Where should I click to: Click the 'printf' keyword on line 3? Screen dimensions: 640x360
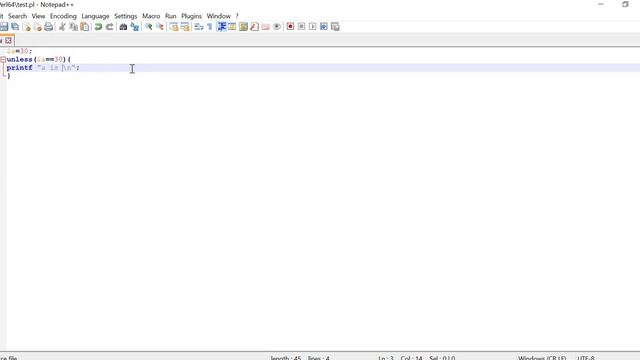coord(20,68)
